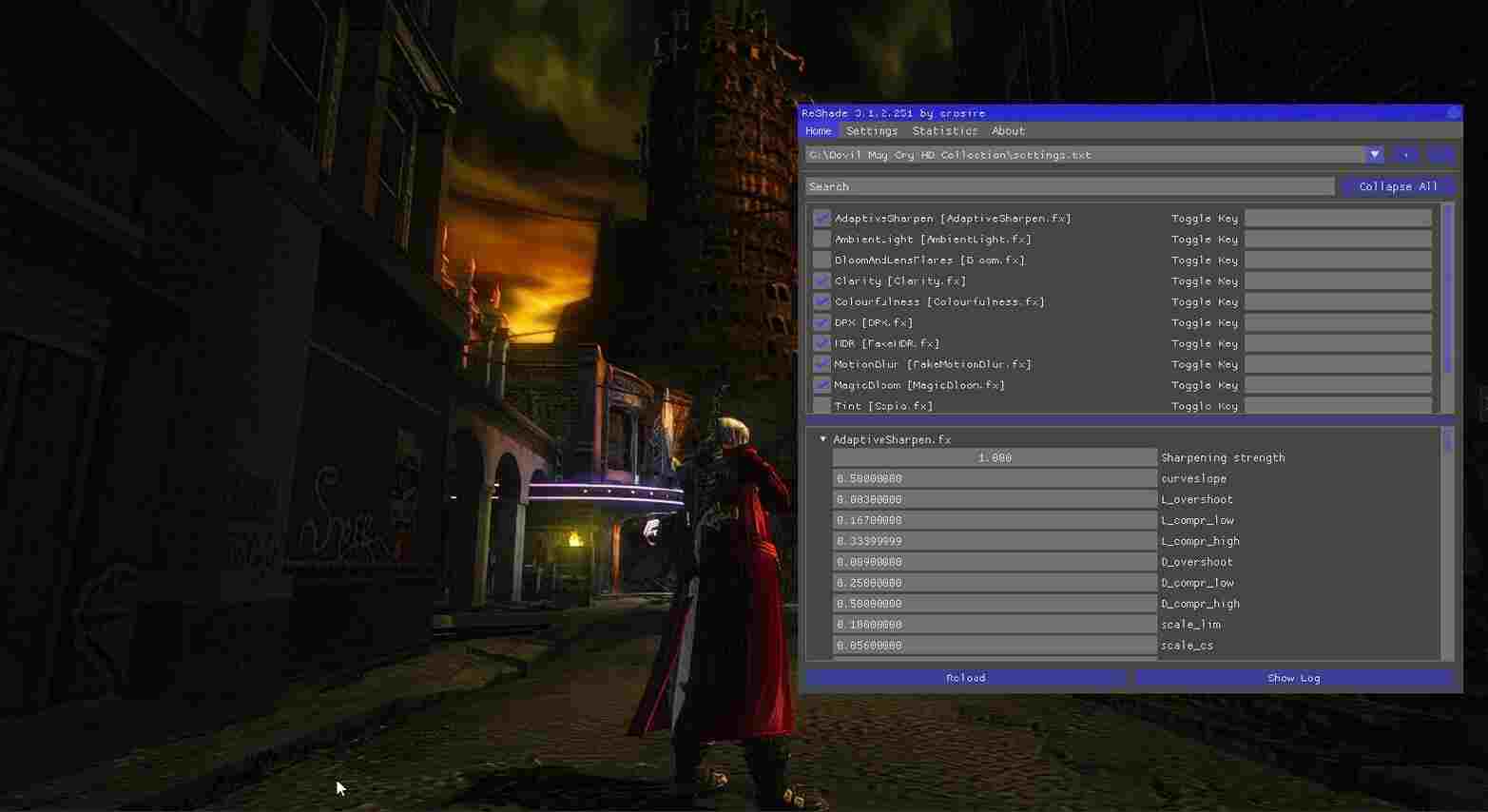Uncheck the DPX effect
Image resolution: width=1488 pixels, height=812 pixels.
(822, 323)
